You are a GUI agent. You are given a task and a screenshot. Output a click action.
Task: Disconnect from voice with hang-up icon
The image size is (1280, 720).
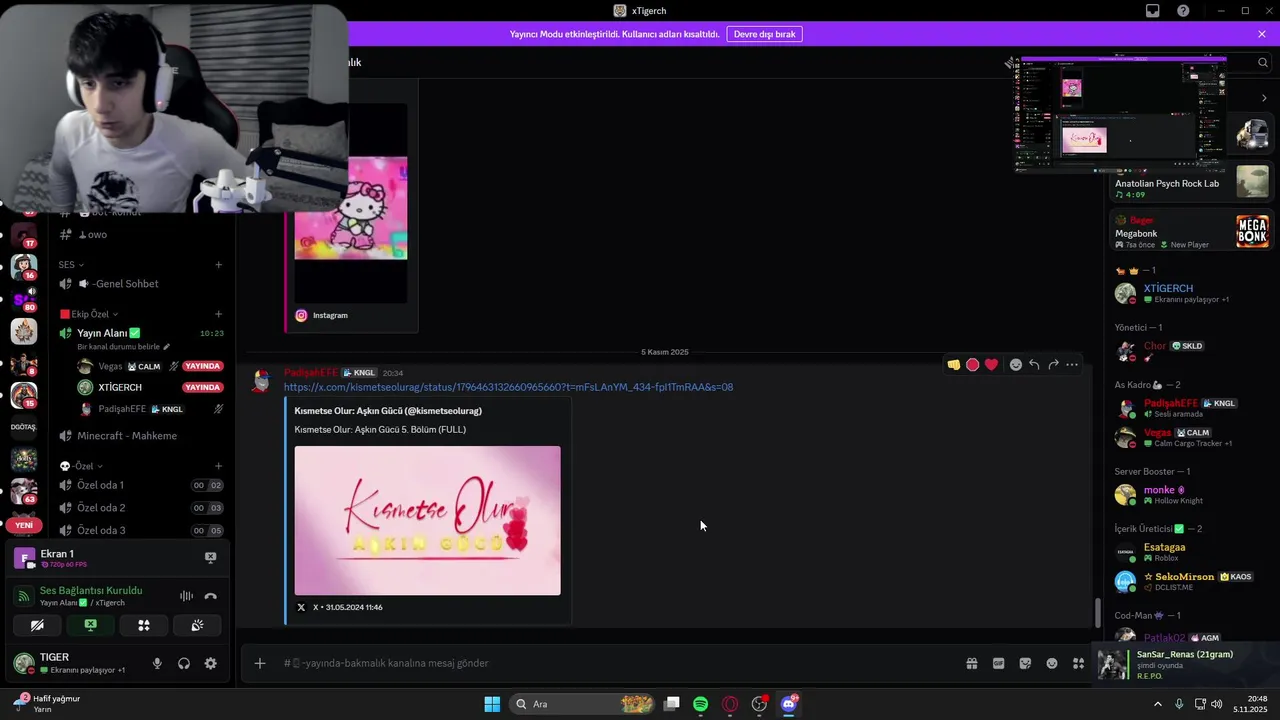pyautogui.click(x=210, y=596)
